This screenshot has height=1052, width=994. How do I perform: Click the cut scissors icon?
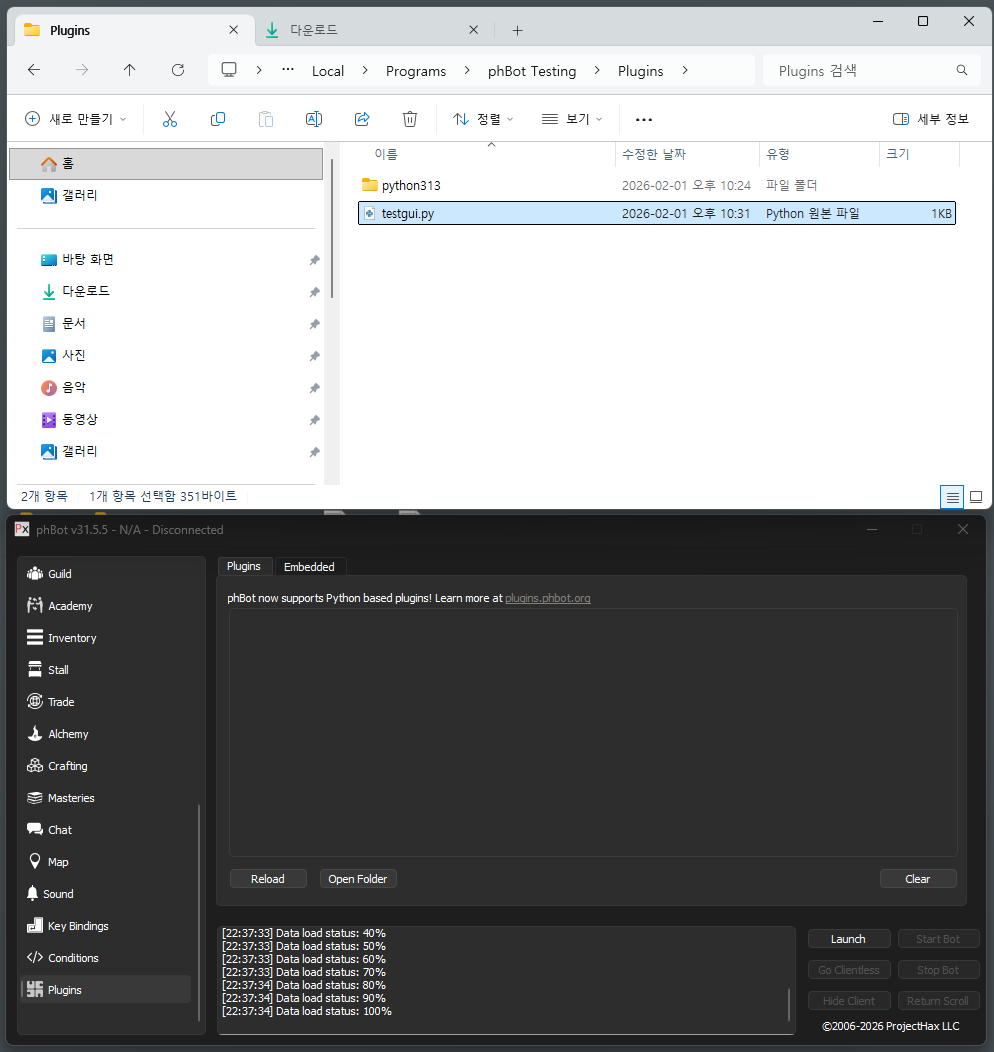click(x=170, y=119)
